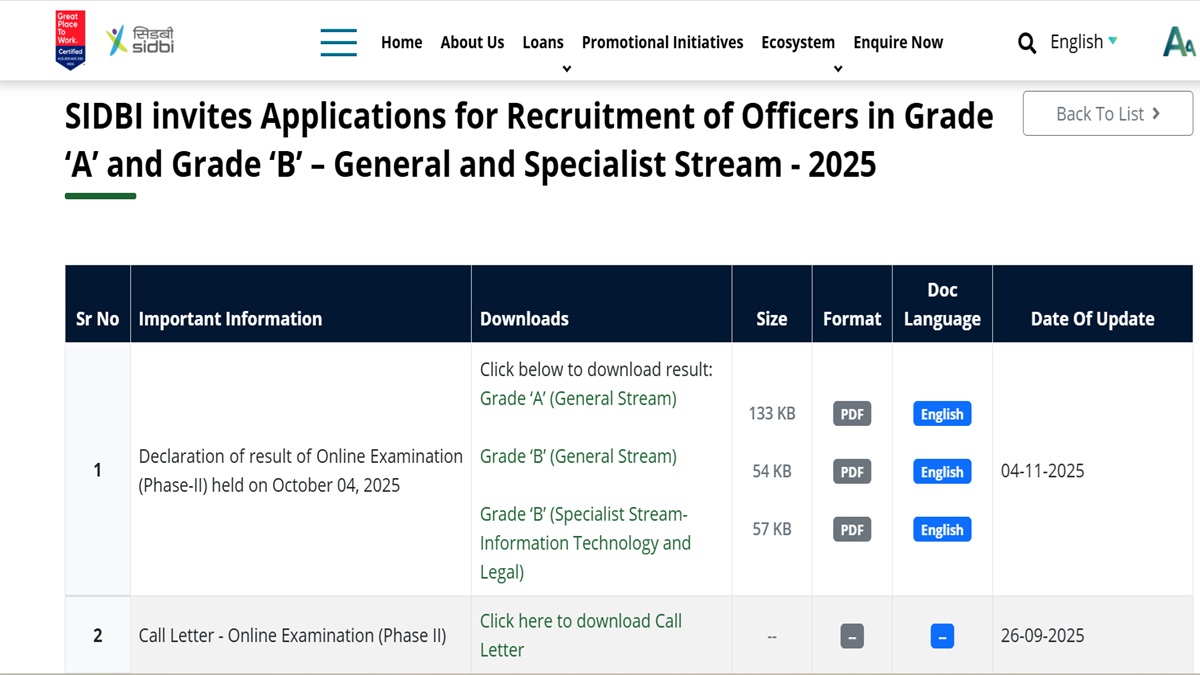Expand the Loans menu

pos(543,42)
